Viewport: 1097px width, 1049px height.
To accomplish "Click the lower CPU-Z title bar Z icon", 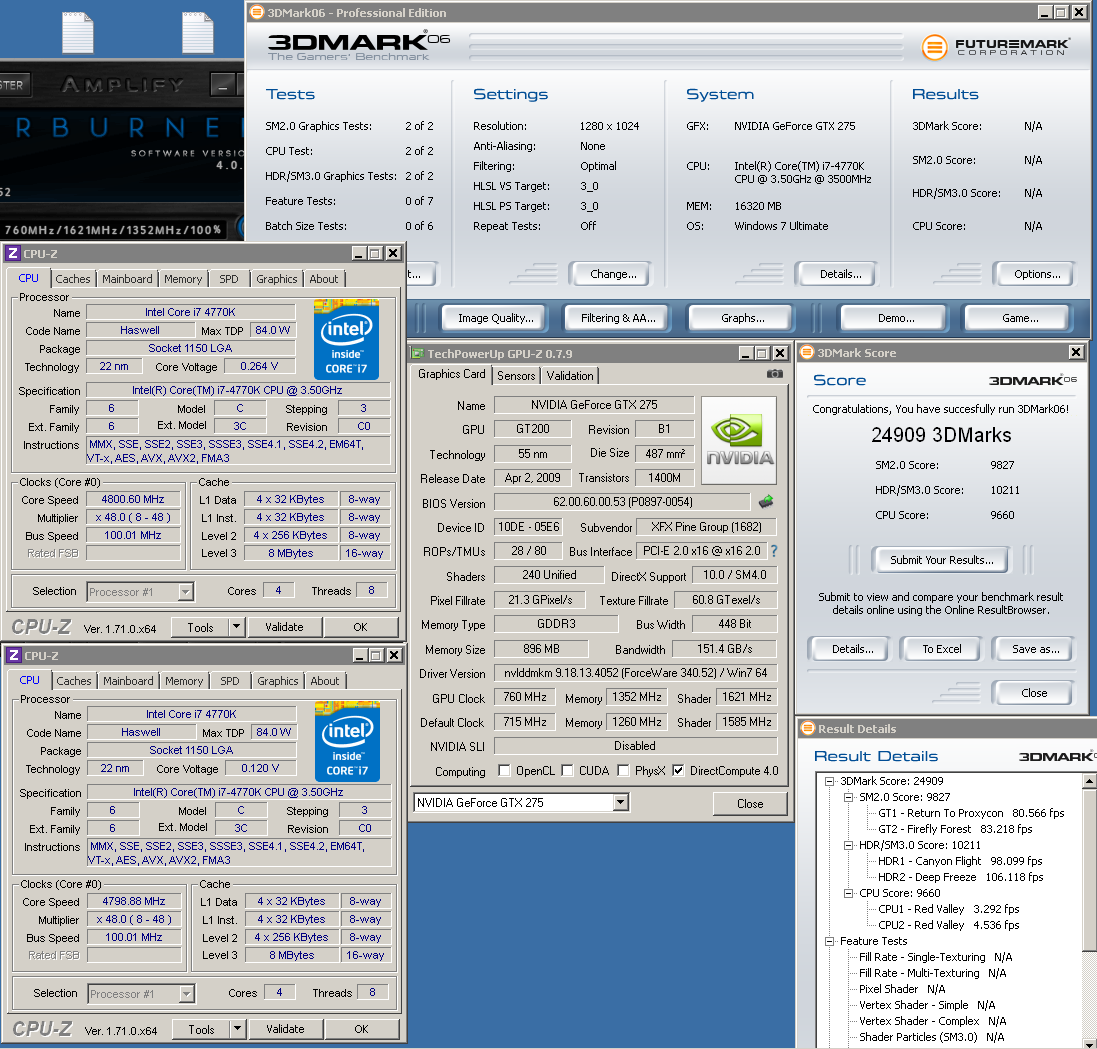I will click(13, 655).
